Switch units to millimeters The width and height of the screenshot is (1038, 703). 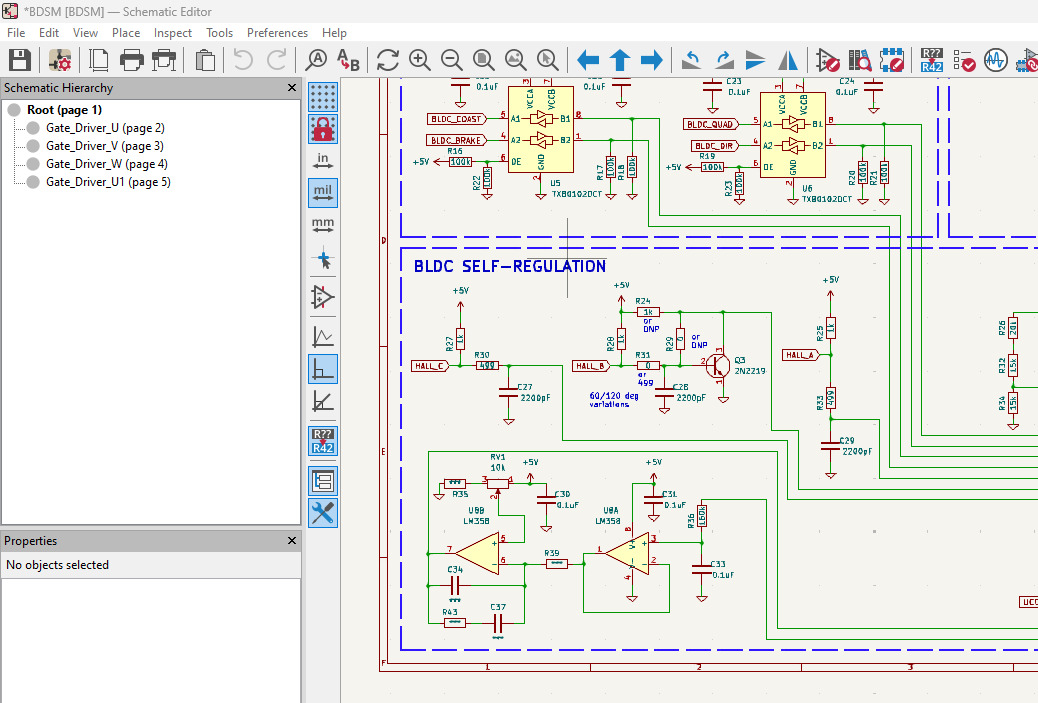323,224
